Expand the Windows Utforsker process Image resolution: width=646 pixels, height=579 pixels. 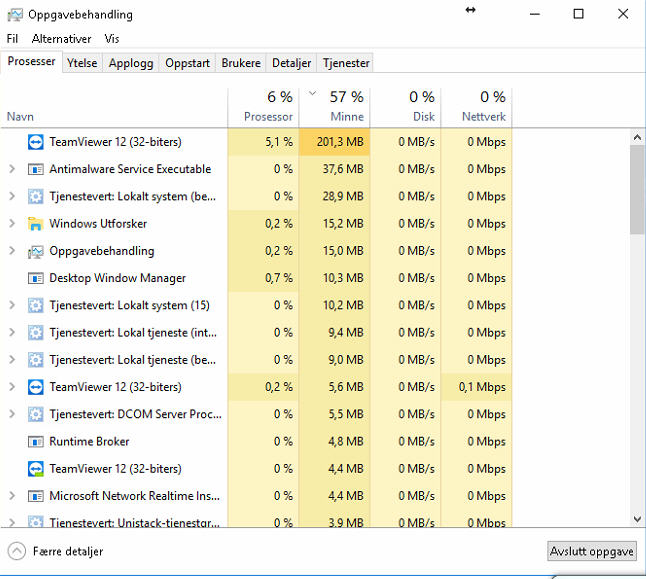[12, 223]
